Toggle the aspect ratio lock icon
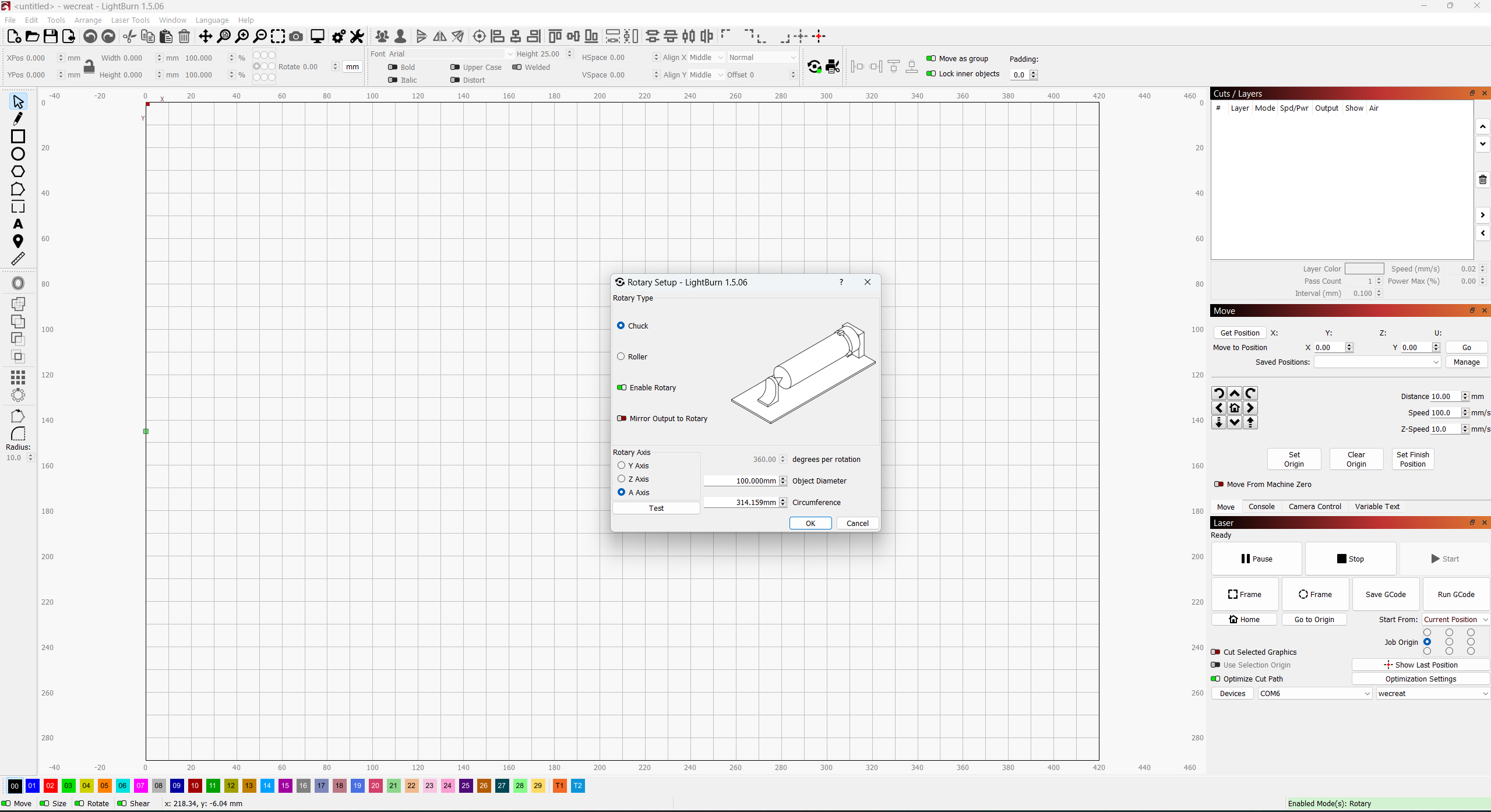The width and height of the screenshot is (1491, 812). [89, 66]
